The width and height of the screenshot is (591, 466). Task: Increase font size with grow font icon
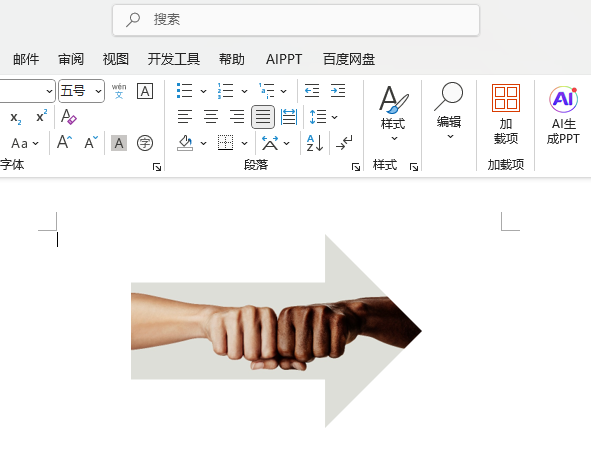tap(64, 143)
